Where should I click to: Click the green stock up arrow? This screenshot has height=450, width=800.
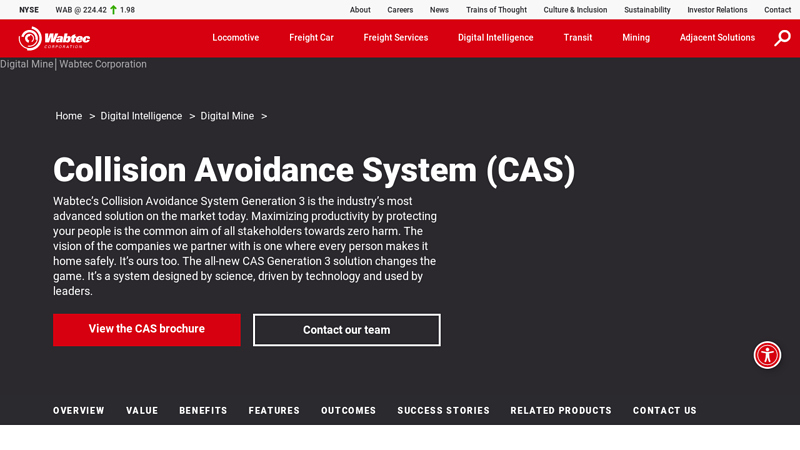tap(113, 10)
